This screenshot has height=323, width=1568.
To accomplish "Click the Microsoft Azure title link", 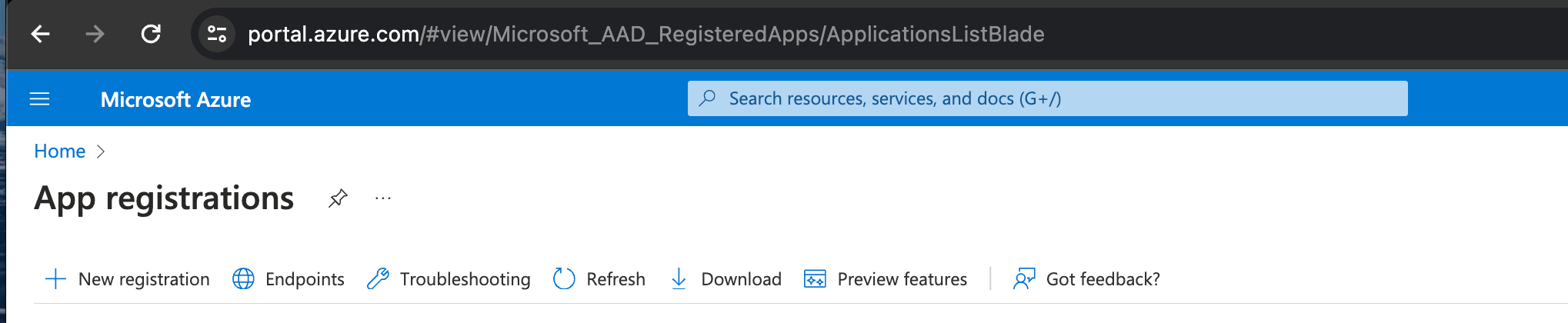I will (175, 100).
